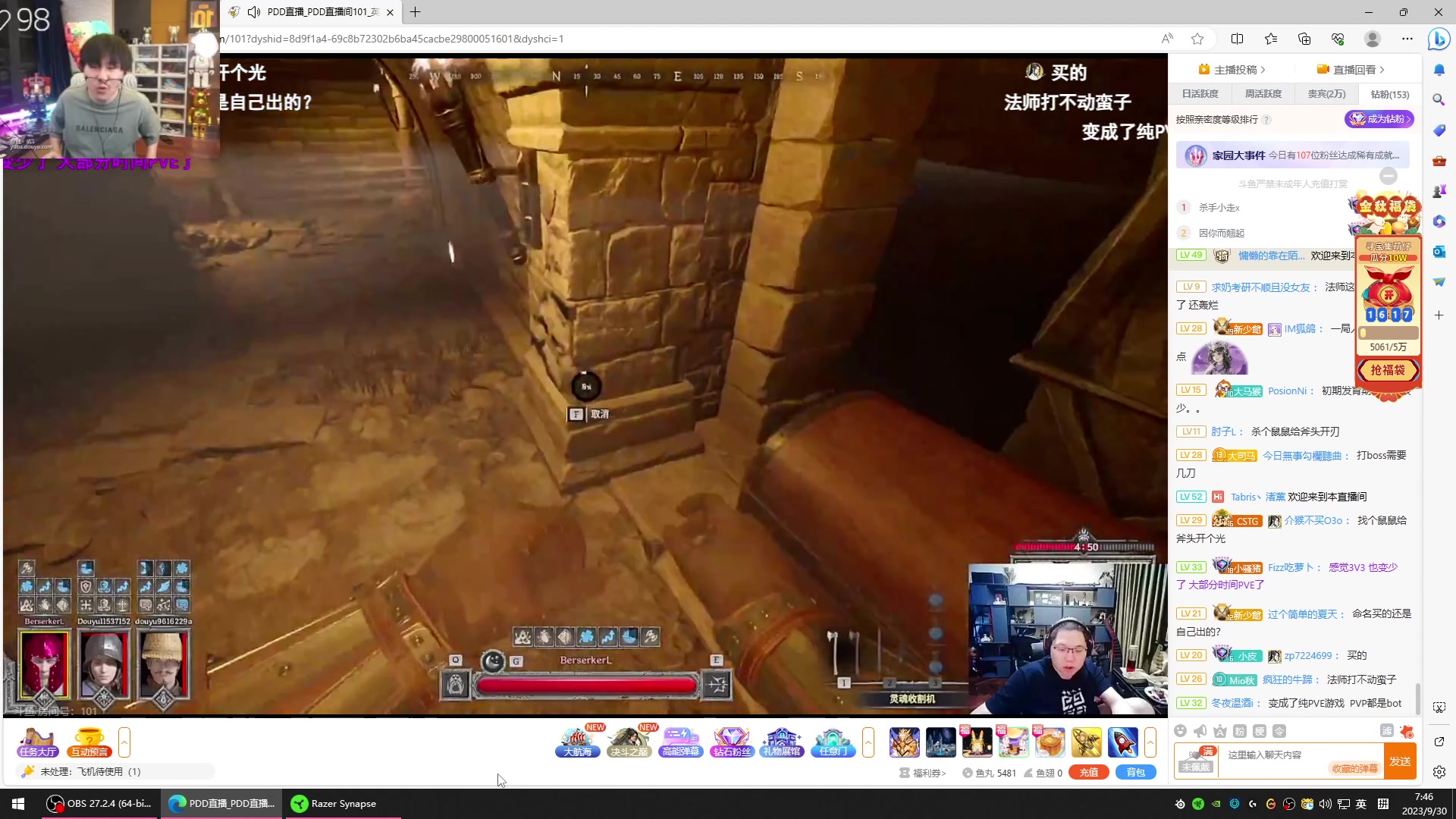The width and height of the screenshot is (1456, 819).
Task: Switch to the 贵宾(2万) tab
Action: 1326,94
